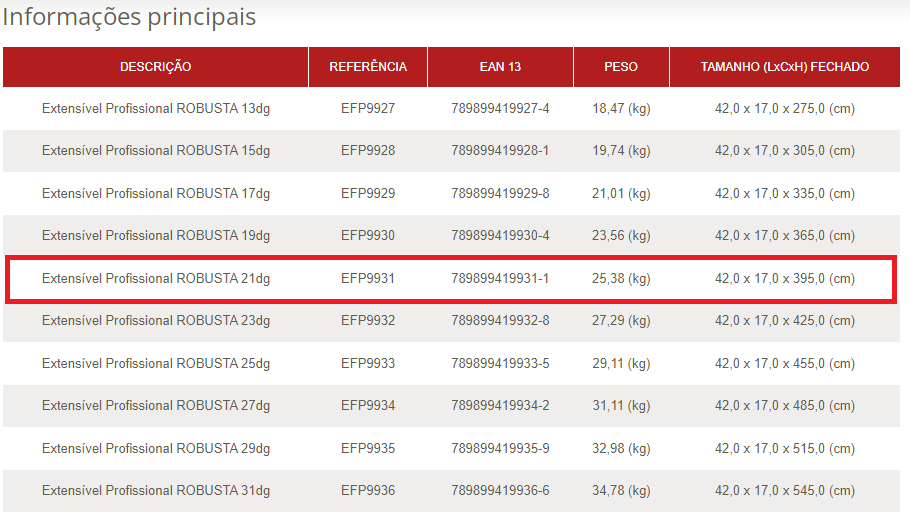Click the EAN 13 column header
Image resolution: width=910 pixels, height=522 pixels.
(x=500, y=67)
